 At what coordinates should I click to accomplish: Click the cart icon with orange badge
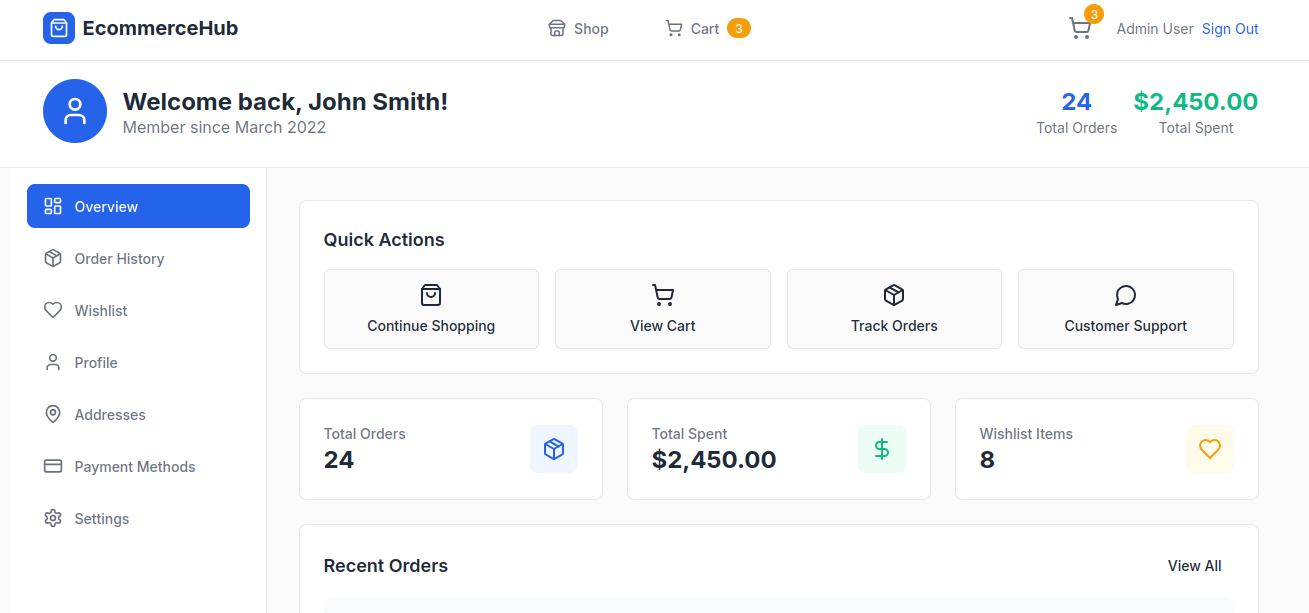[x=1080, y=28]
